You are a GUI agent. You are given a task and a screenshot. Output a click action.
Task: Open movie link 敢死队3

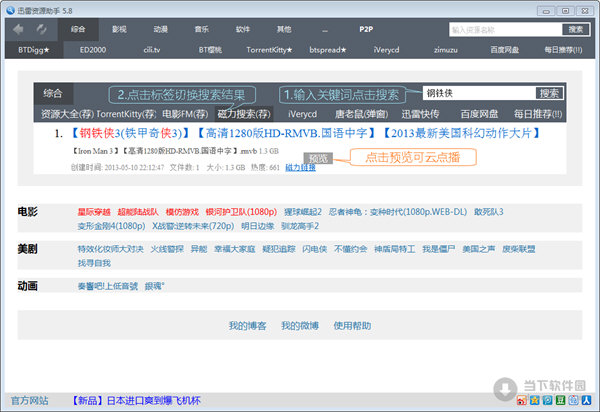[489, 212]
